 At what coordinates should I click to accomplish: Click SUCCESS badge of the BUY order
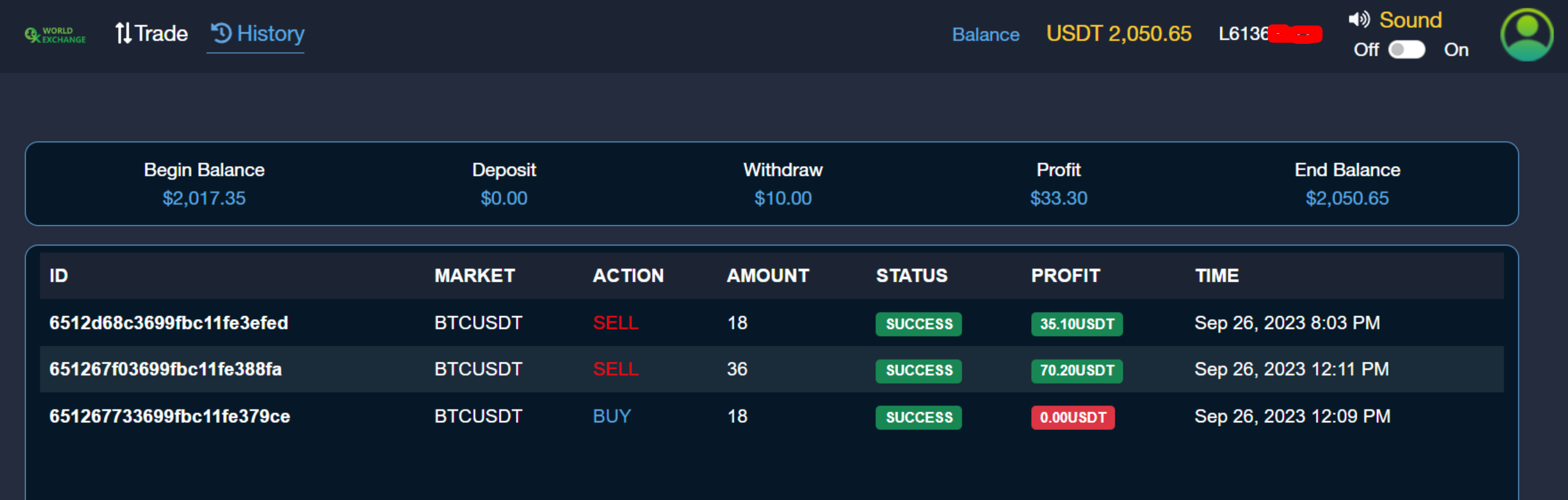[x=918, y=418]
